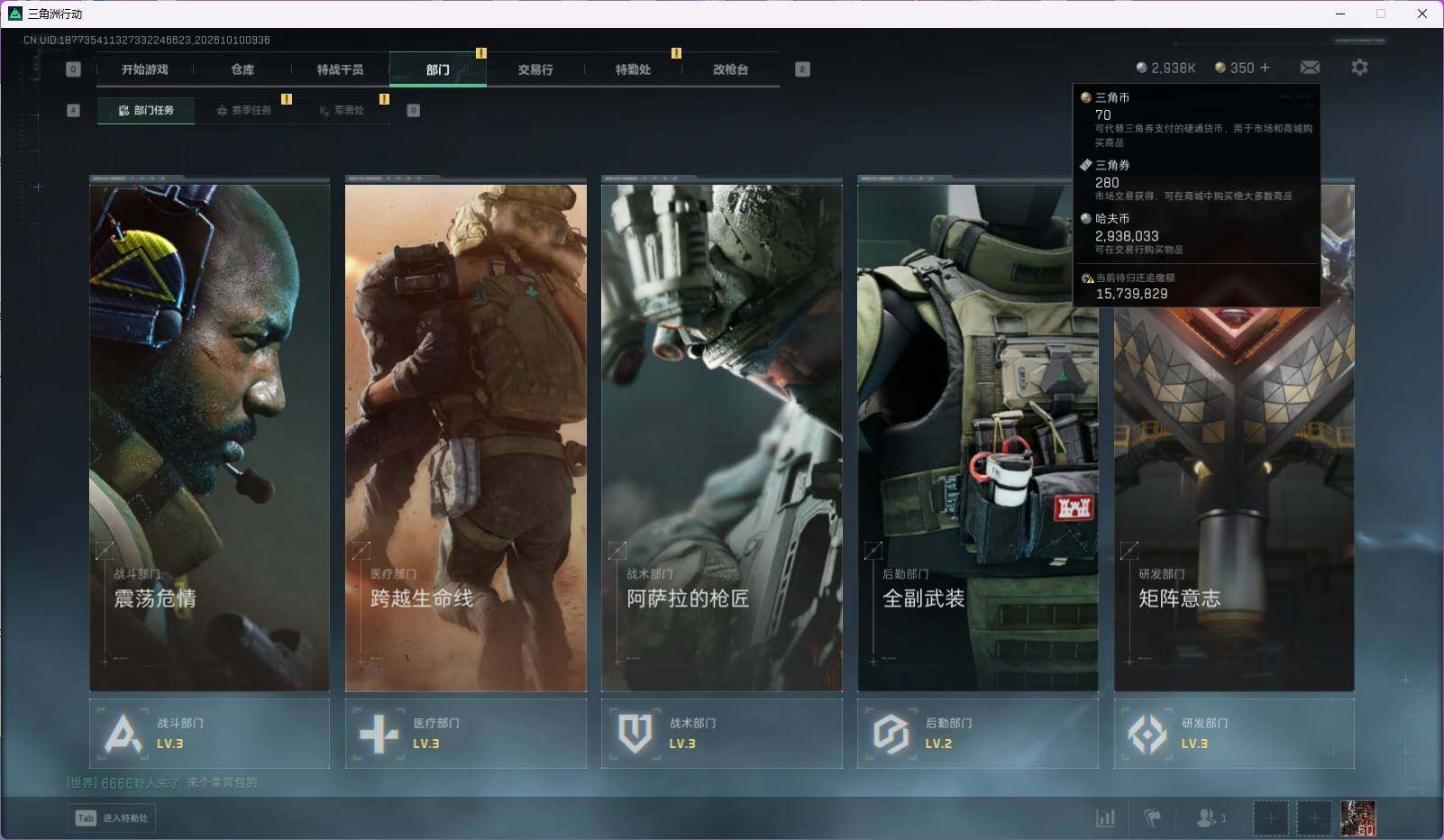This screenshot has height=840, width=1444.
Task: Click the plus next to 350 currency
Action: pos(1265,68)
